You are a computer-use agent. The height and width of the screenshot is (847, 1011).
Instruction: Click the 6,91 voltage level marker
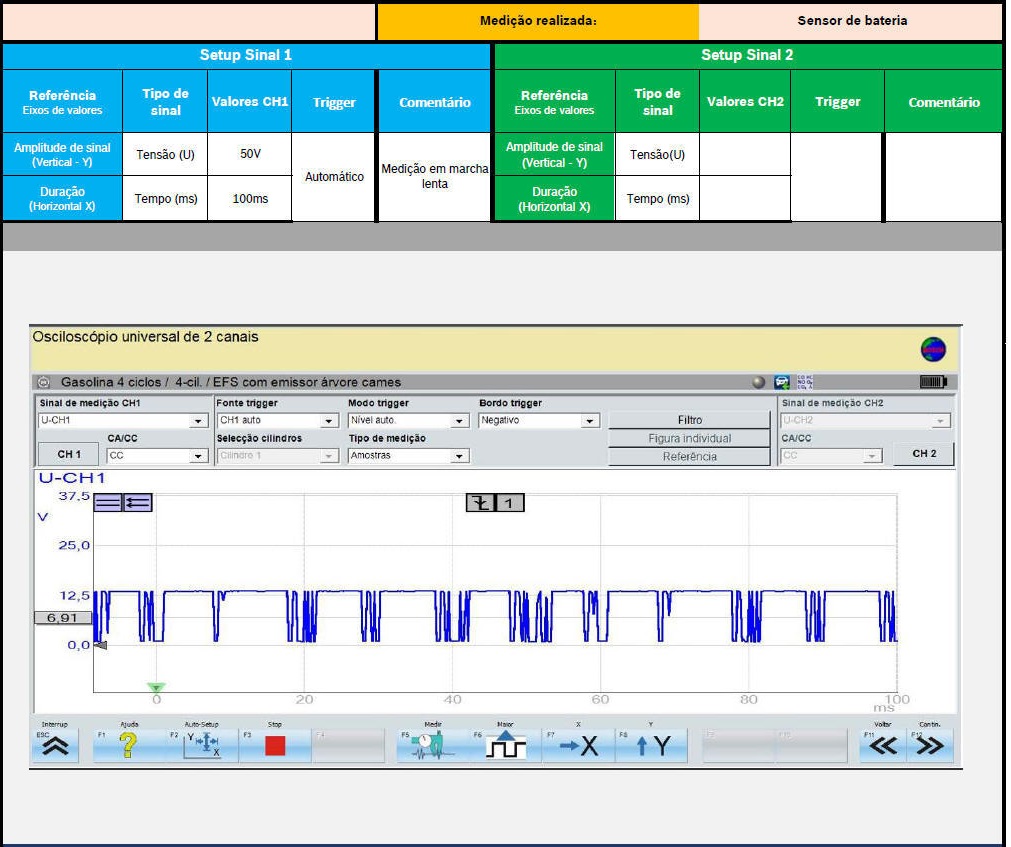pos(62,618)
